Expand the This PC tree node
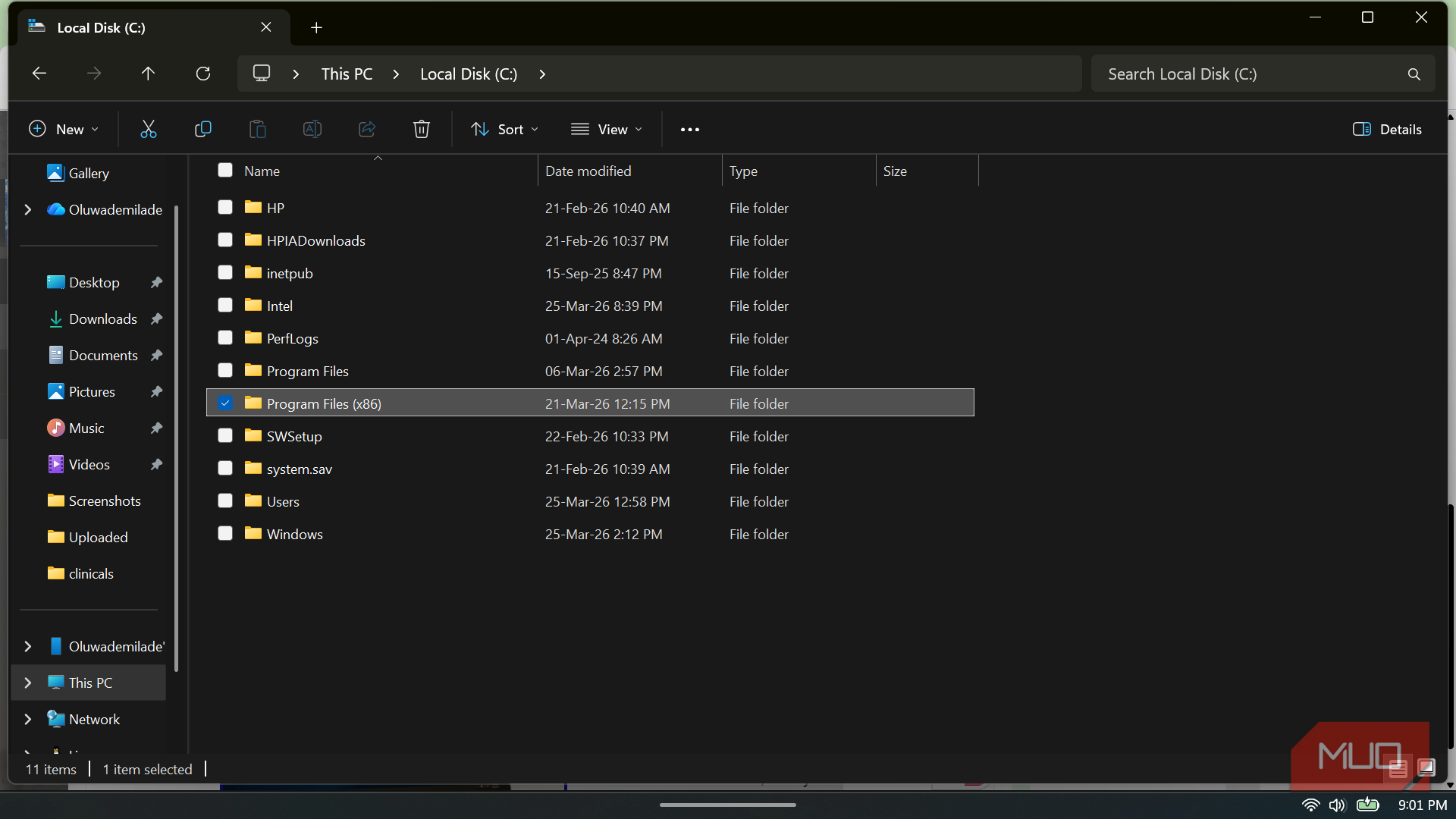 (x=28, y=682)
